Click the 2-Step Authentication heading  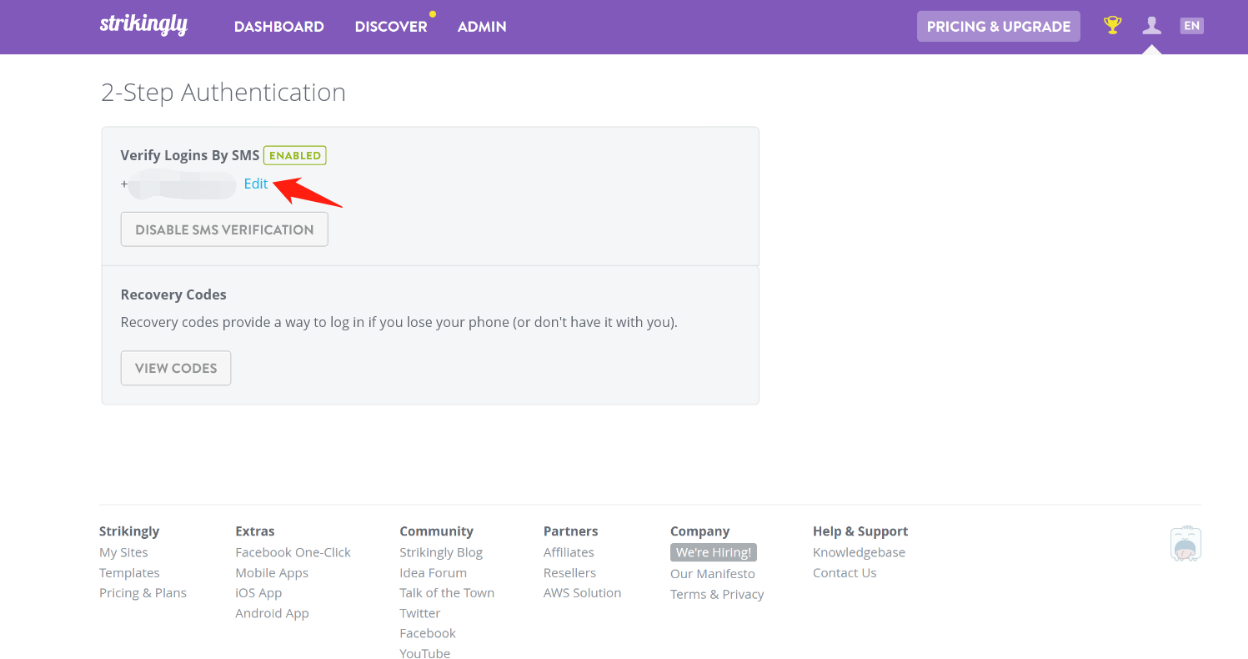(224, 92)
